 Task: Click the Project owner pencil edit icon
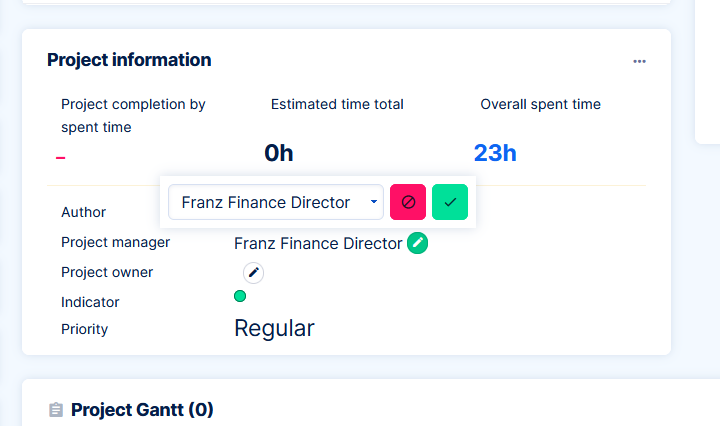coord(254,272)
